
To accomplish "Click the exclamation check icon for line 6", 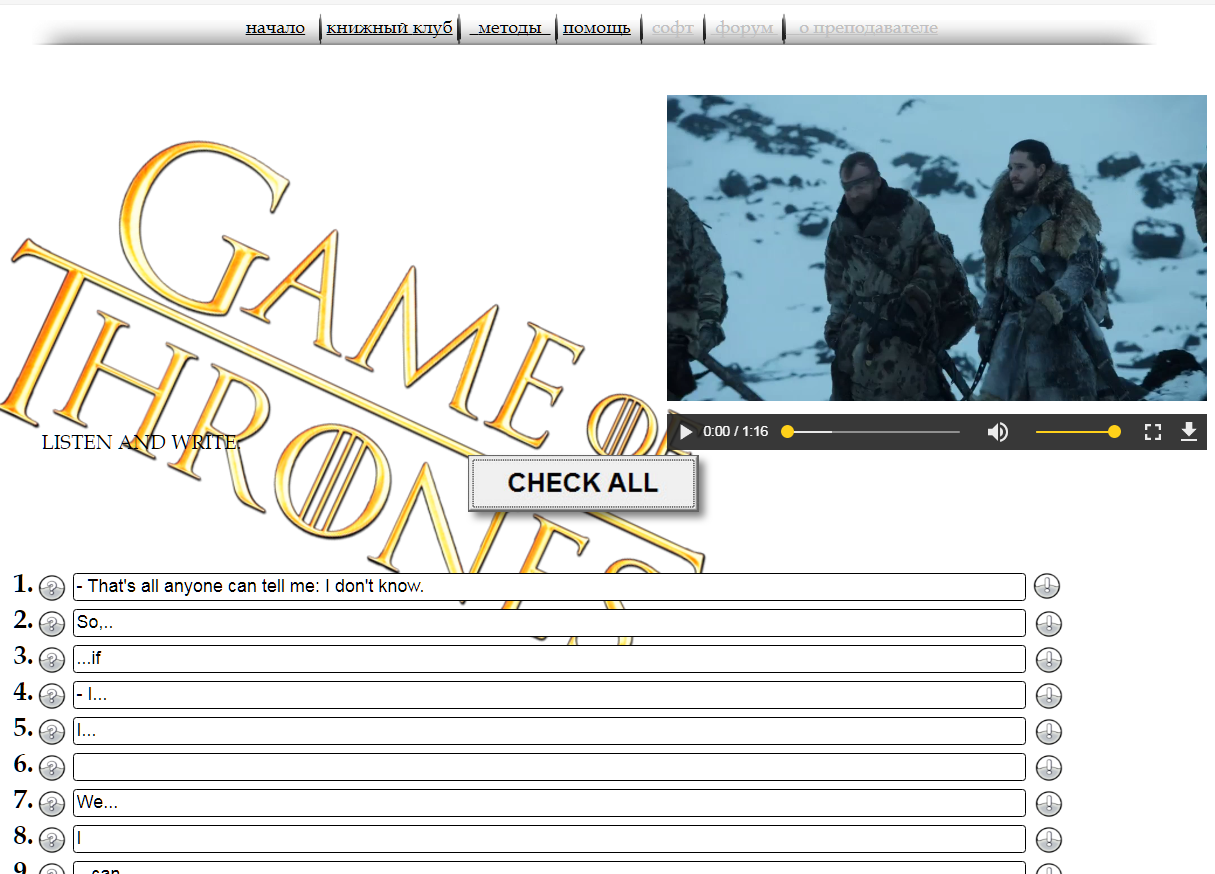I will [x=1049, y=768].
